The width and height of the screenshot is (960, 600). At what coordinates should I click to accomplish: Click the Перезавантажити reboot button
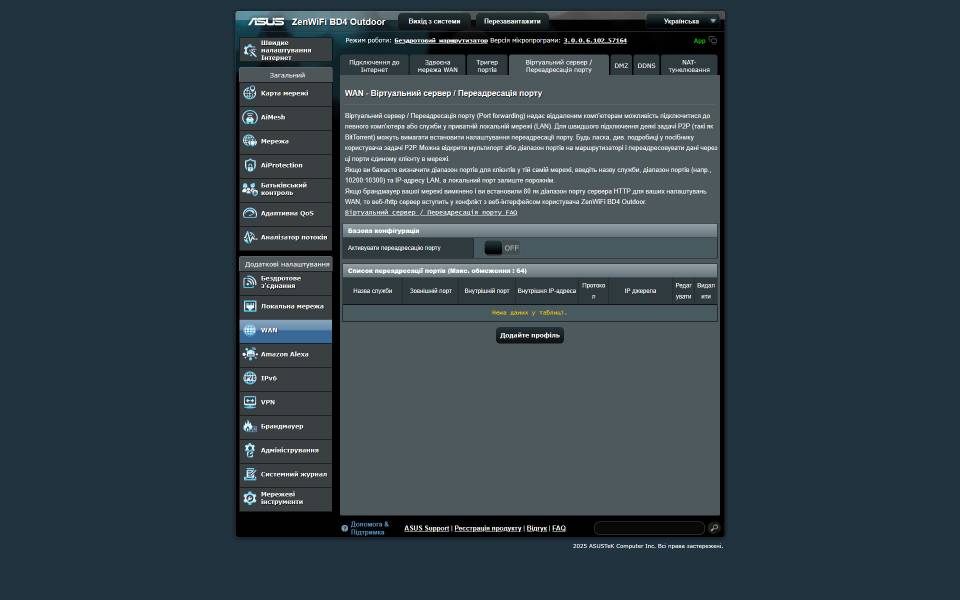coord(512,21)
